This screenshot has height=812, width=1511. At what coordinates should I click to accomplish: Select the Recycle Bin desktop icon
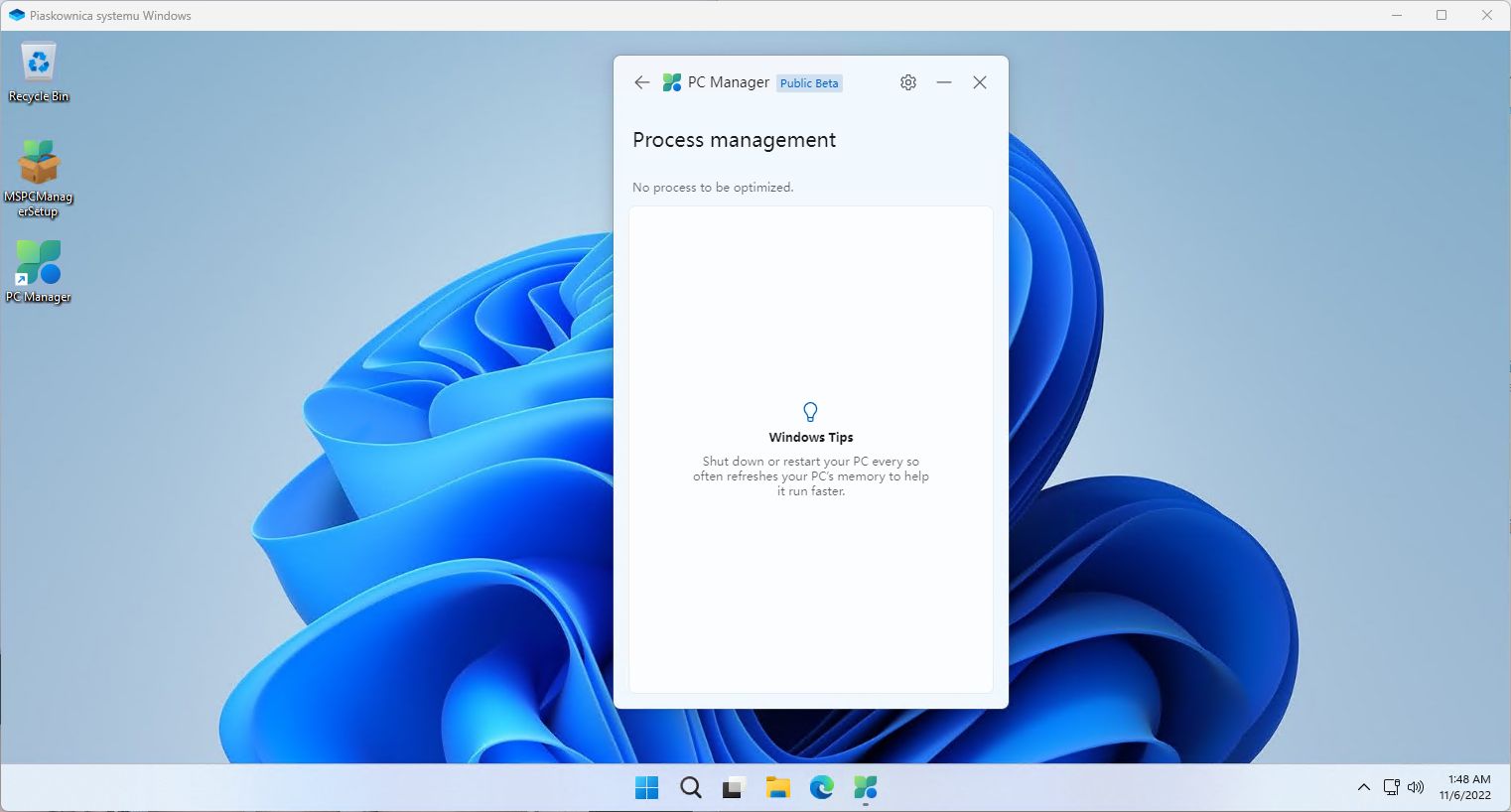39,72
